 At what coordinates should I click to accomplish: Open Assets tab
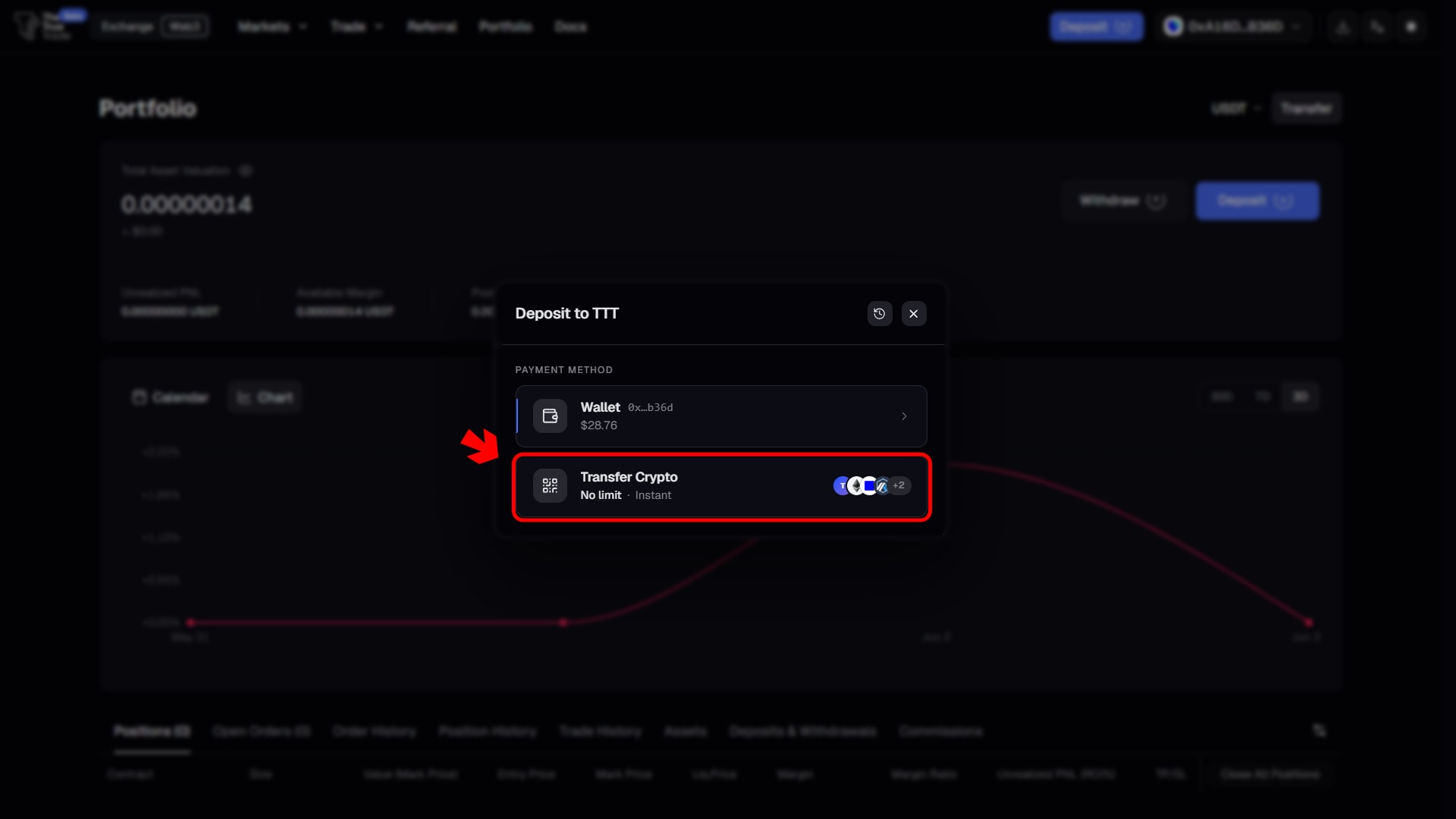(x=686, y=731)
